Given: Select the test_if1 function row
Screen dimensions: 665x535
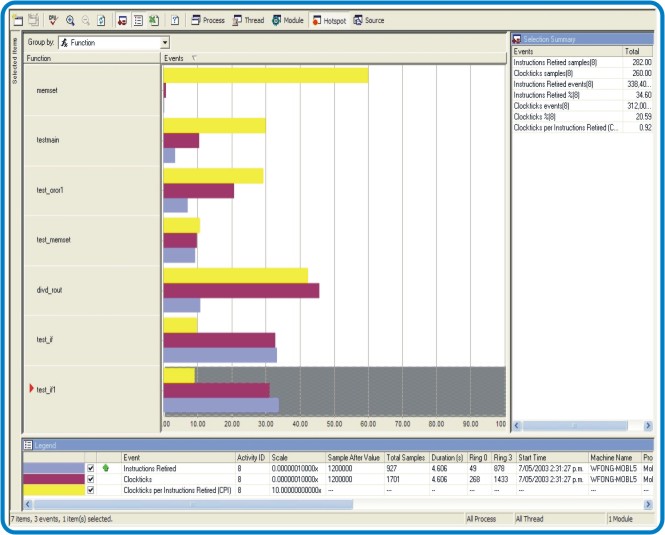Looking at the screenshot, I should pyautogui.click(x=92, y=389).
